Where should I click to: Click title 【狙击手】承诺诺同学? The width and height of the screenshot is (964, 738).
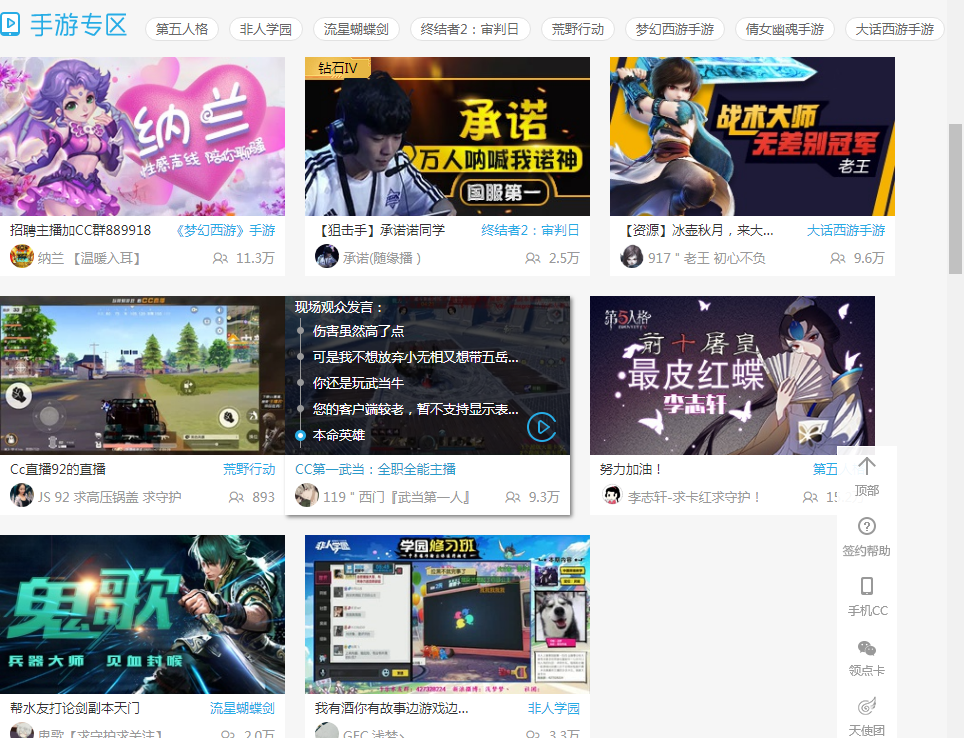click(x=380, y=231)
